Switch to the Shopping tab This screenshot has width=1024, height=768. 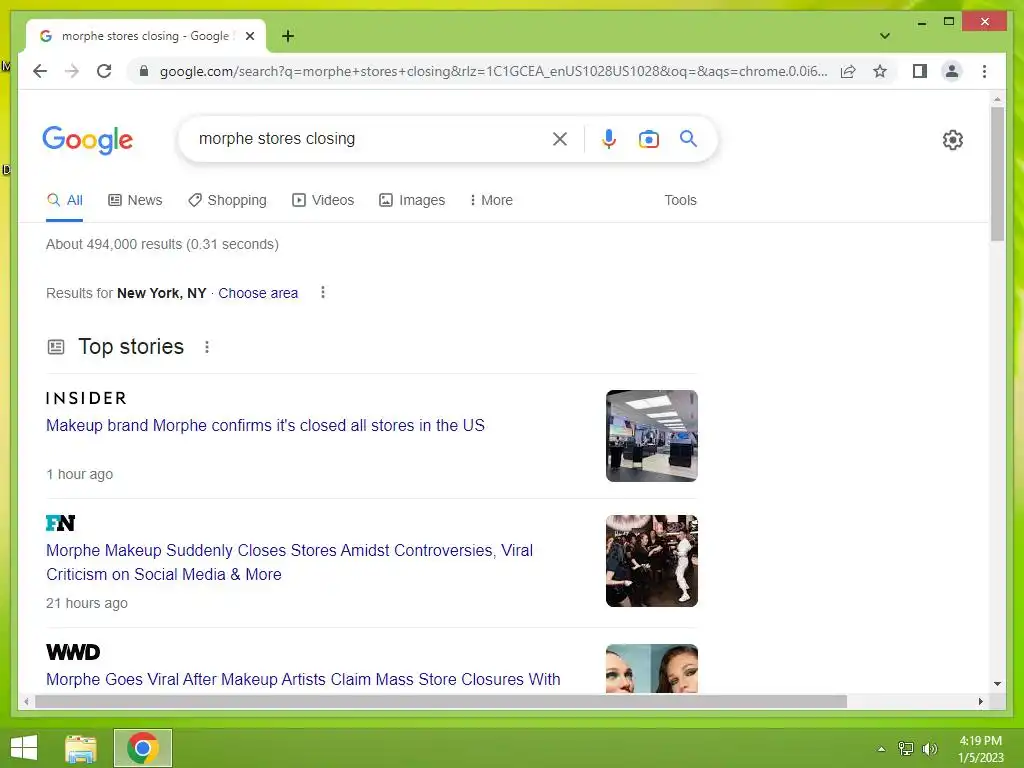pyautogui.click(x=227, y=200)
